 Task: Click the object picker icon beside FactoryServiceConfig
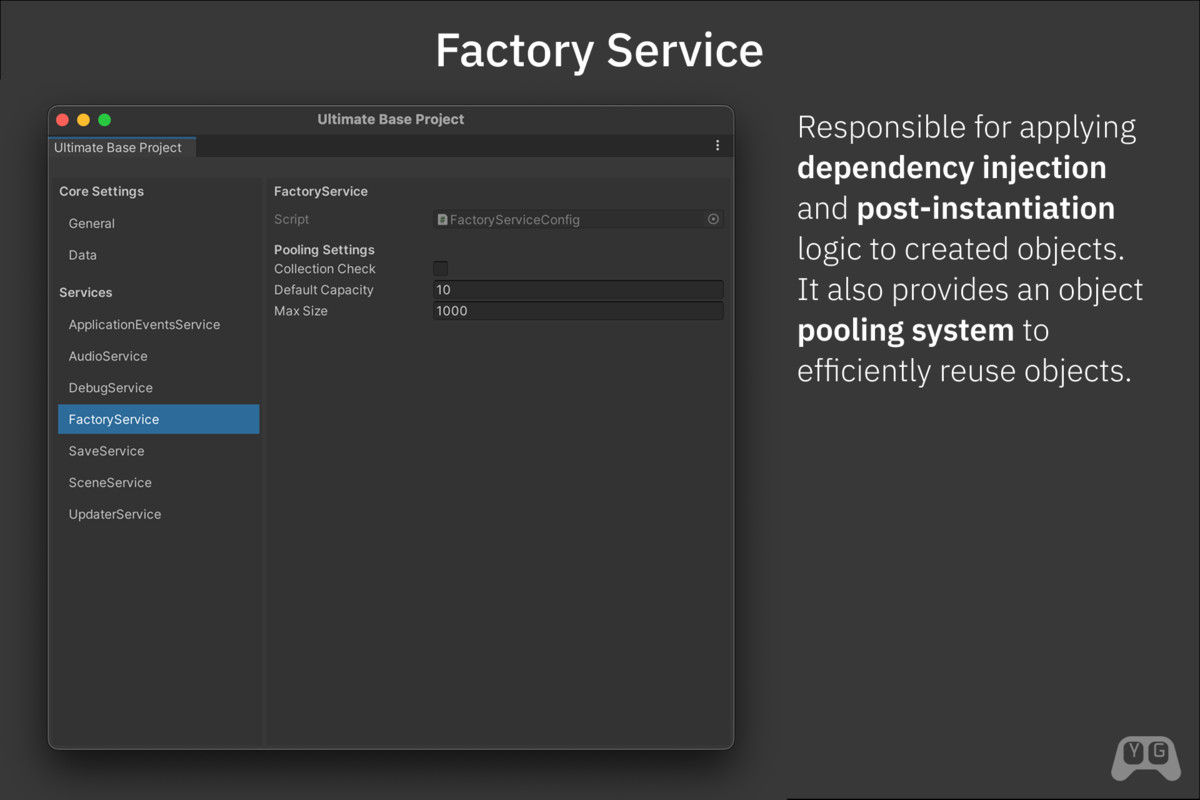713,219
